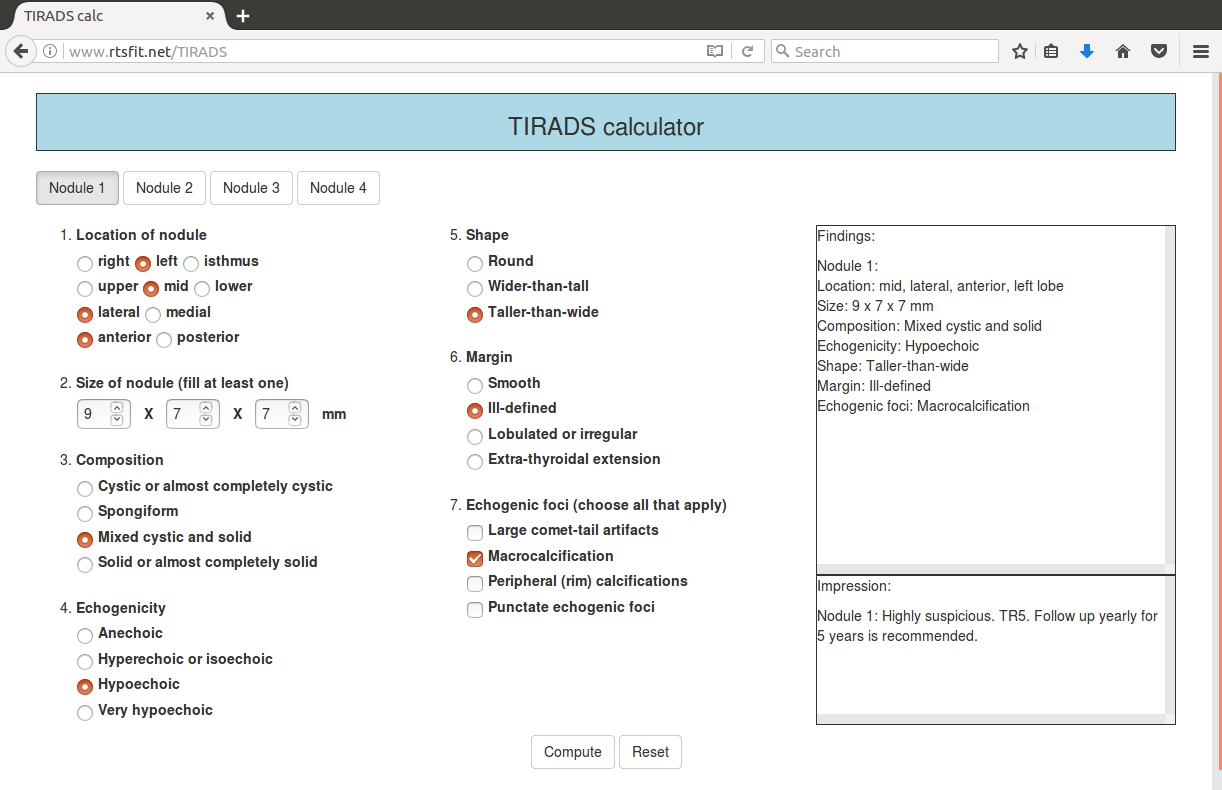Image resolution: width=1222 pixels, height=790 pixels.
Task: Click the Reset button
Action: click(x=650, y=752)
